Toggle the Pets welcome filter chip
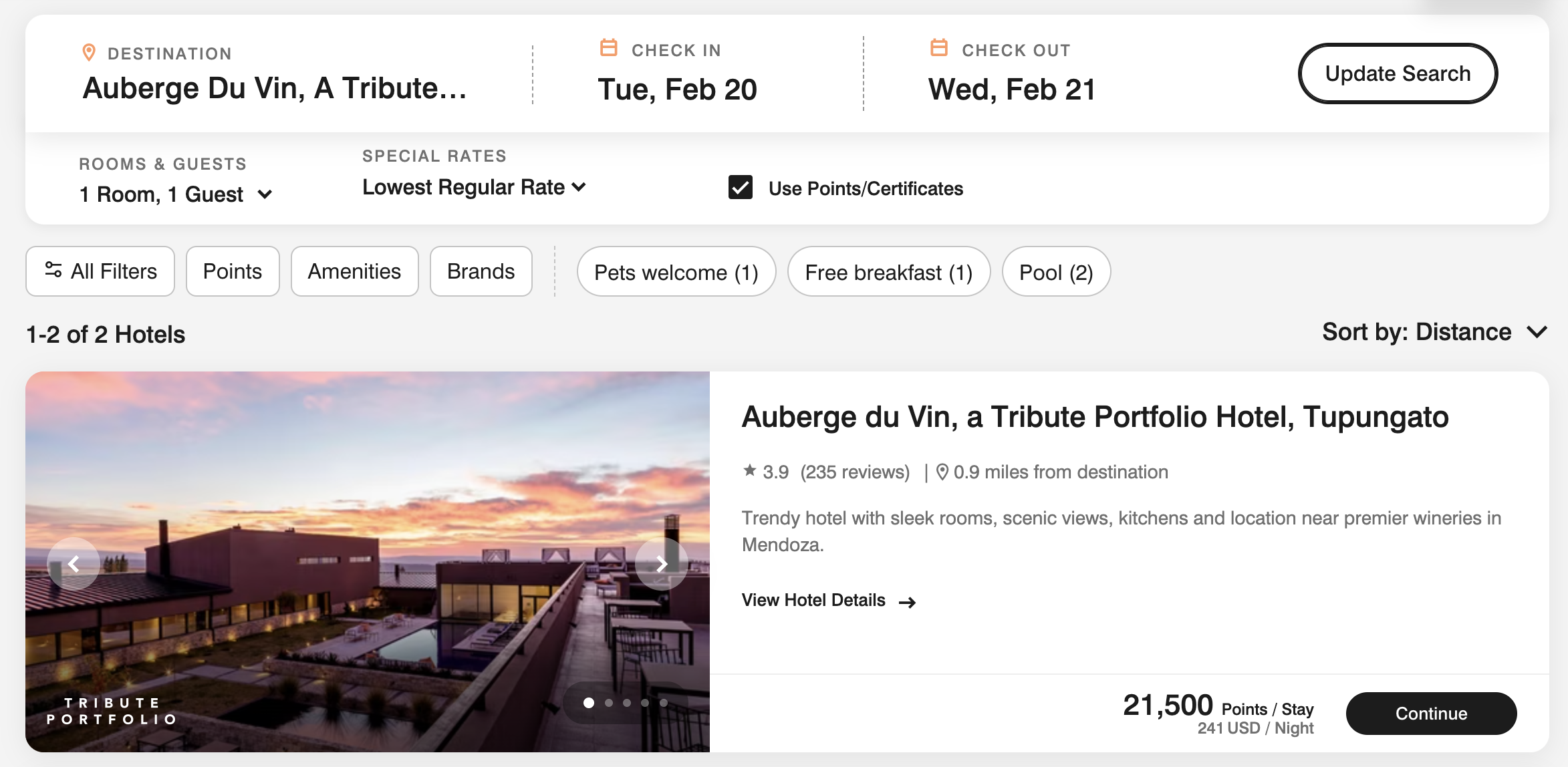This screenshot has width=1568, height=767. click(676, 272)
